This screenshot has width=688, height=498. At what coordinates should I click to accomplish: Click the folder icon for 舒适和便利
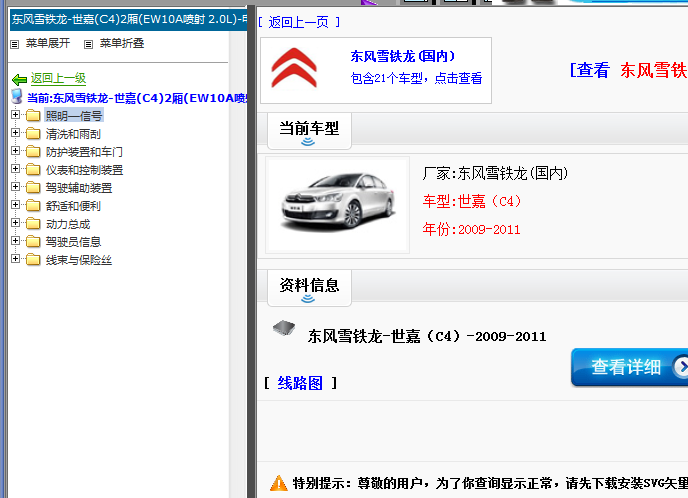pos(33,206)
